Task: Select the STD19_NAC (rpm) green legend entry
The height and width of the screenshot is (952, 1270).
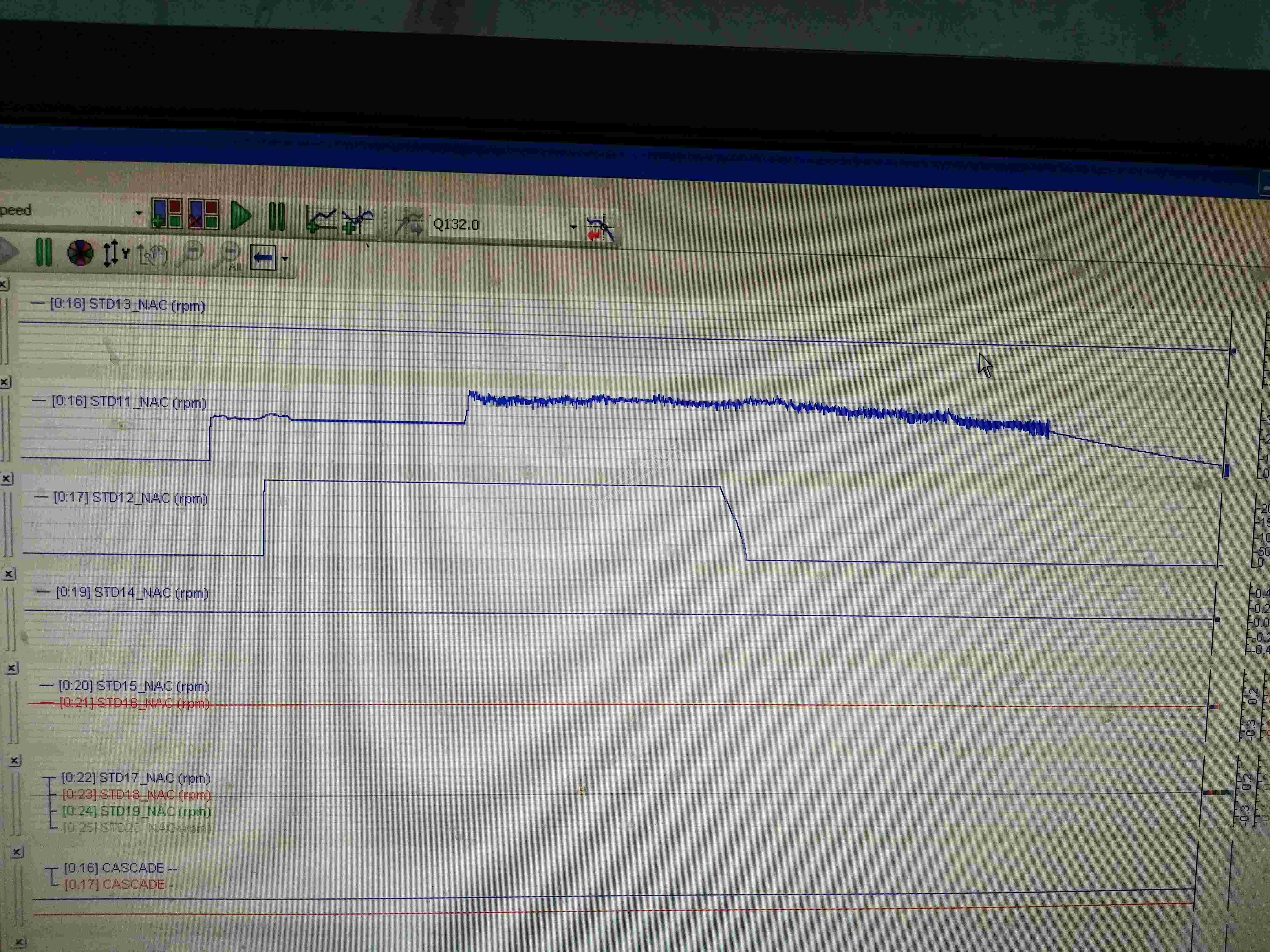Action: [x=136, y=812]
